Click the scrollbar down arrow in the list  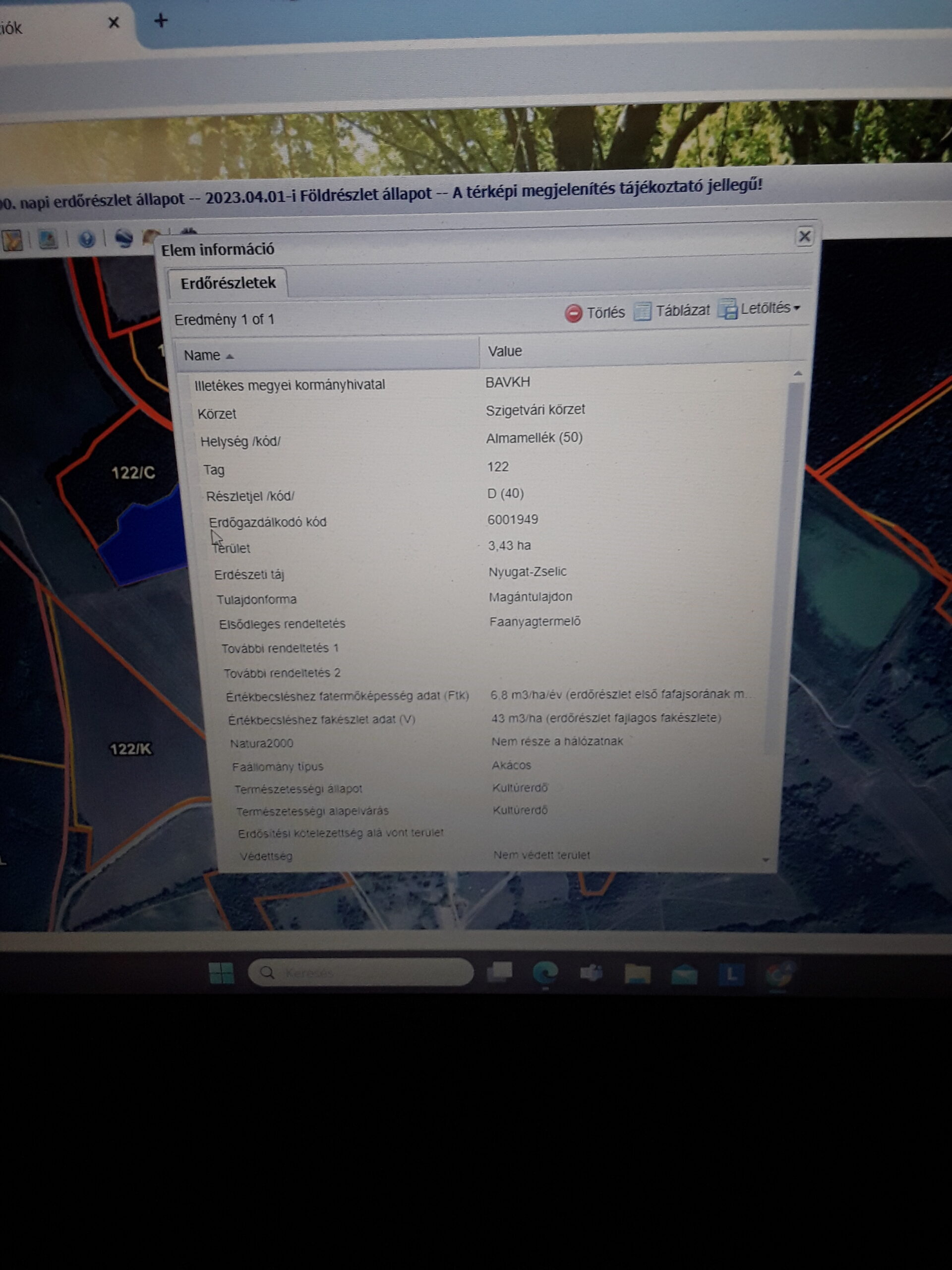766,860
